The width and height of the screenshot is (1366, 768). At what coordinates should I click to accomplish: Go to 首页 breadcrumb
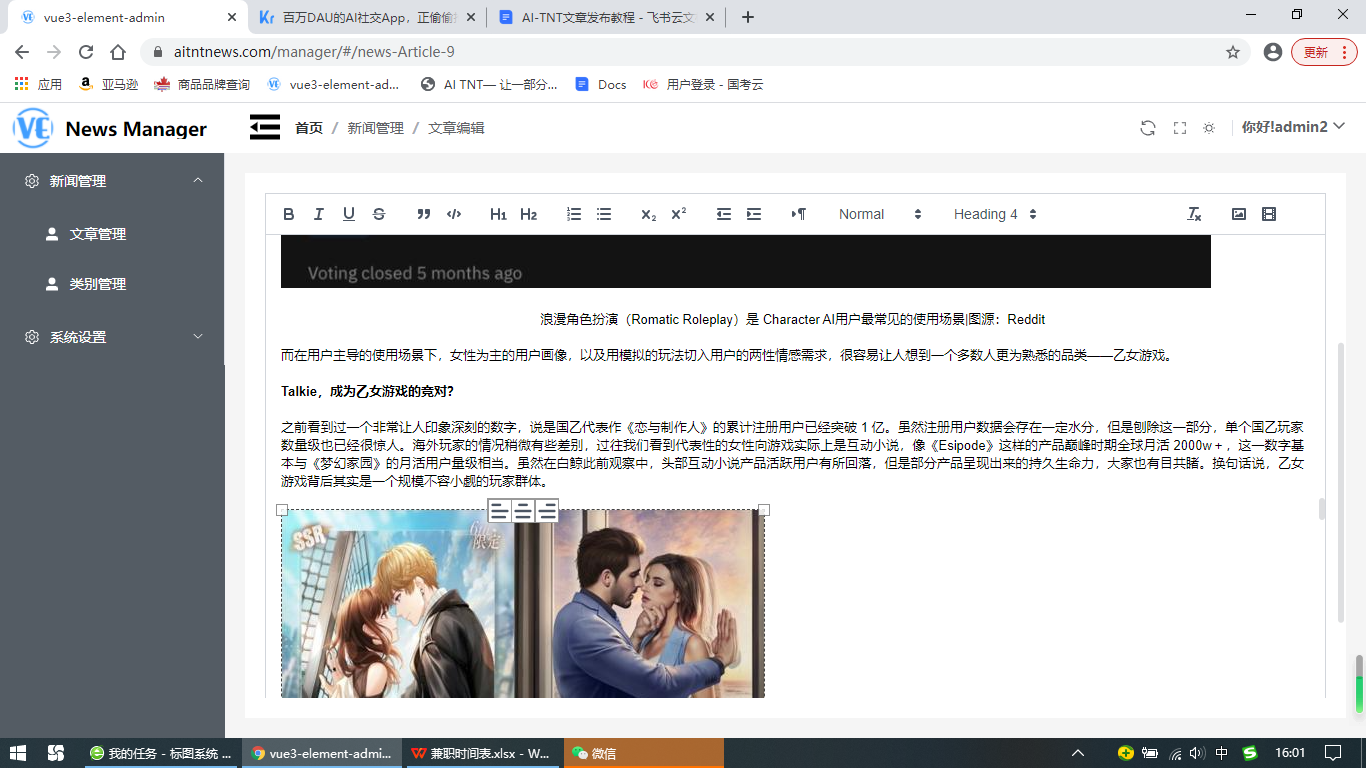[x=309, y=128]
